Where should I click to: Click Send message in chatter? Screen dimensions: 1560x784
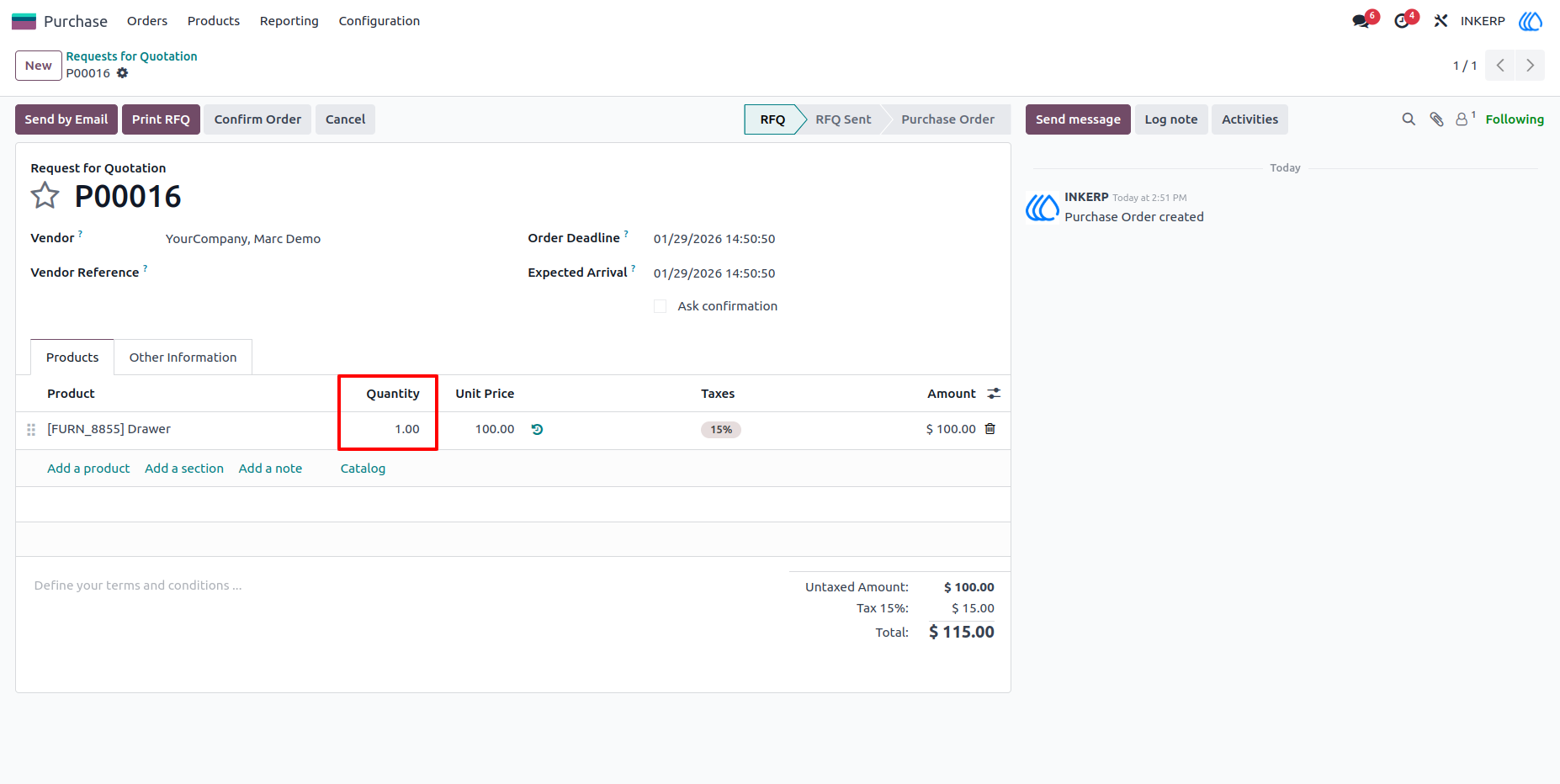pos(1078,119)
